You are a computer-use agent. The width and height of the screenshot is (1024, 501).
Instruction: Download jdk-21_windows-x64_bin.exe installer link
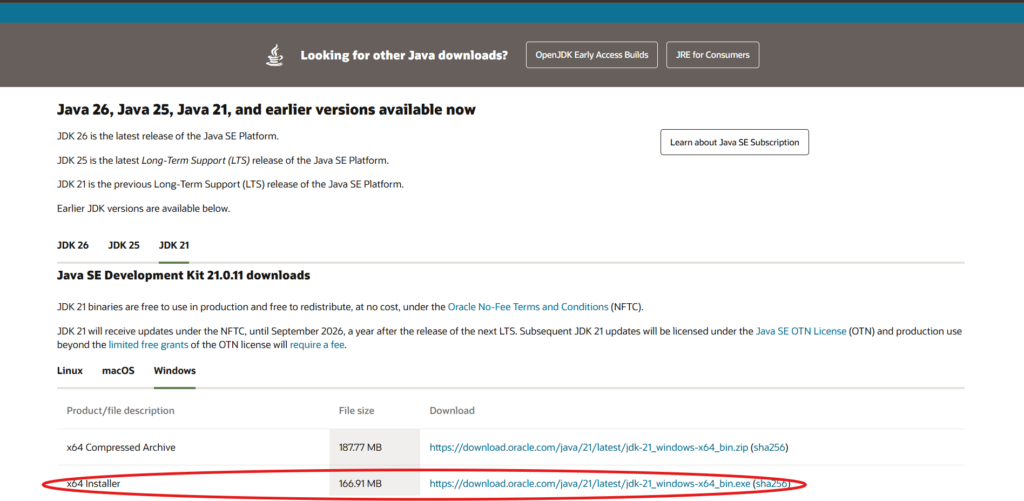point(590,484)
